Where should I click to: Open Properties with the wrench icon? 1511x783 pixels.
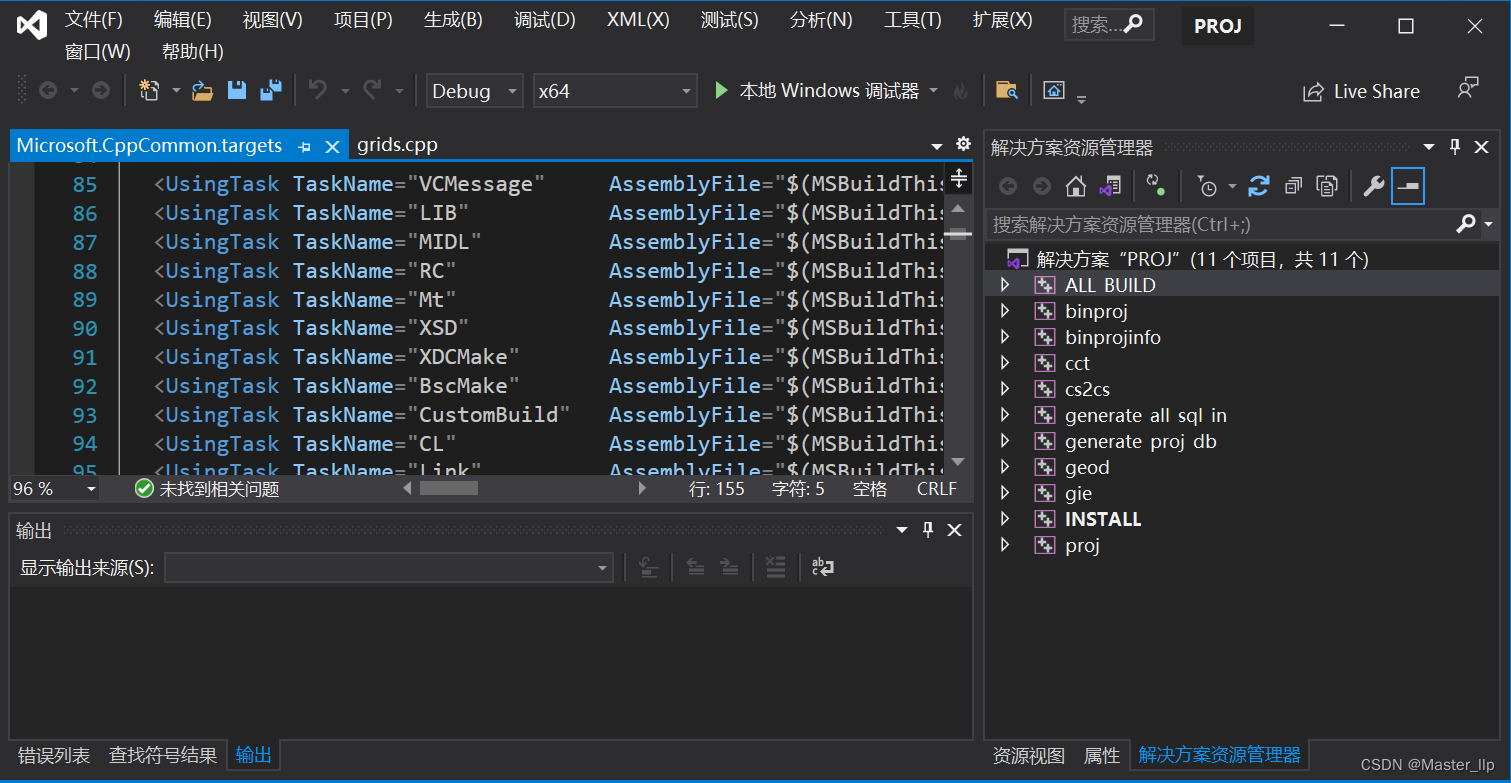tap(1374, 186)
